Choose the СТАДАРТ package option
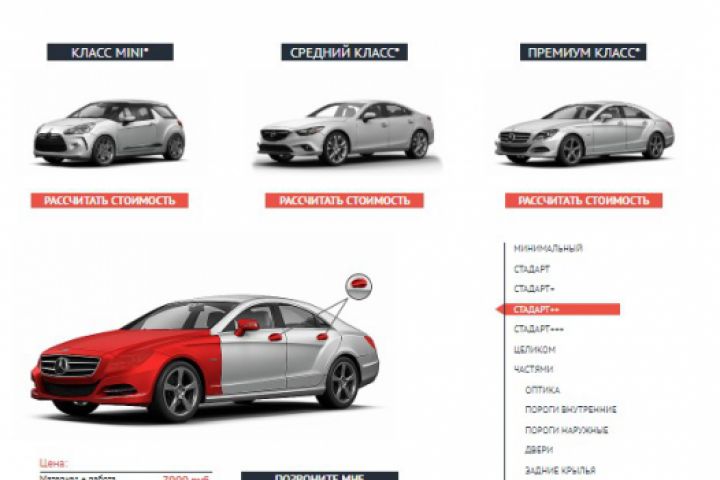 pyautogui.click(x=532, y=269)
